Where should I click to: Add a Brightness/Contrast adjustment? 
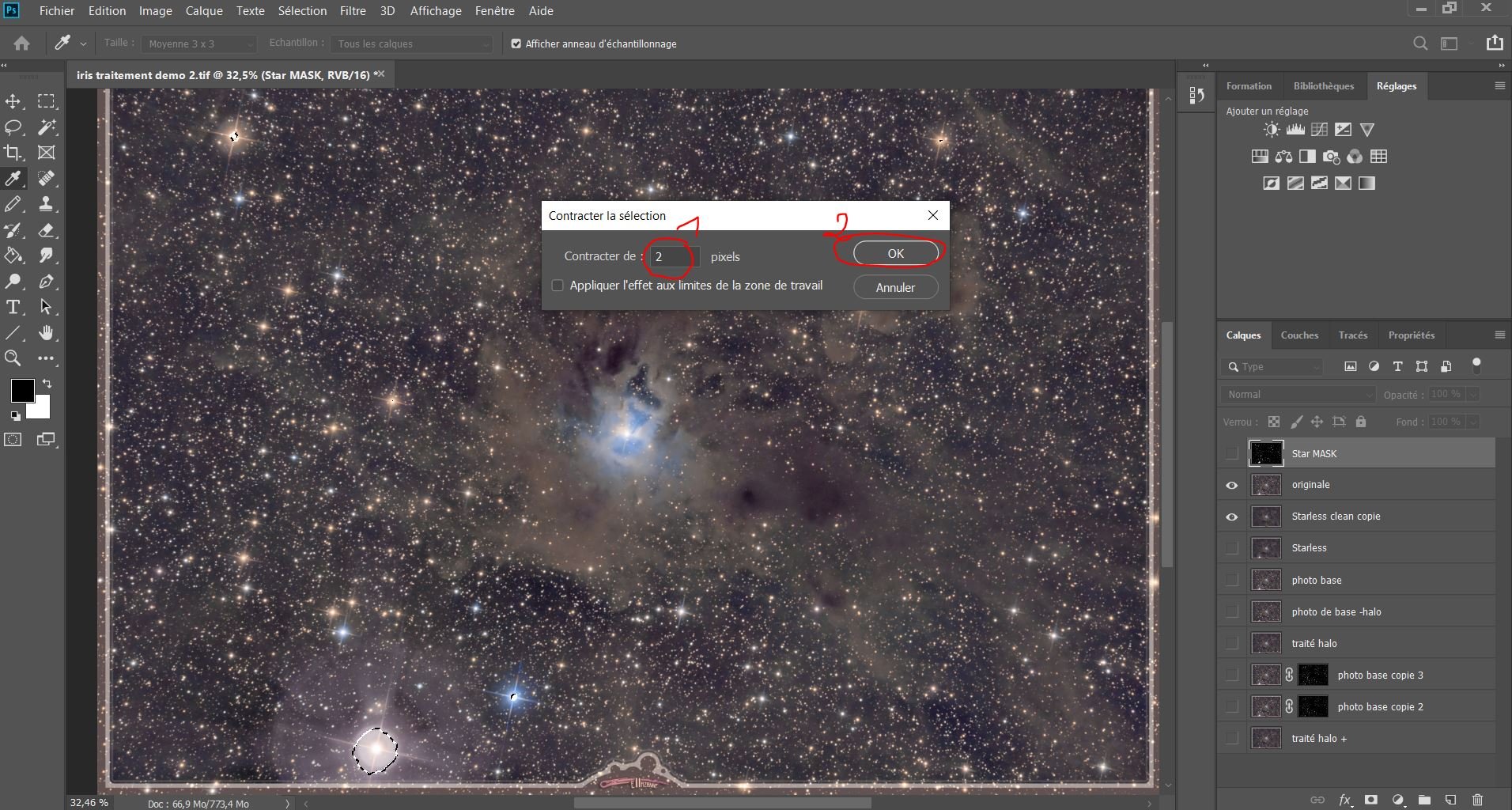tap(1271, 130)
